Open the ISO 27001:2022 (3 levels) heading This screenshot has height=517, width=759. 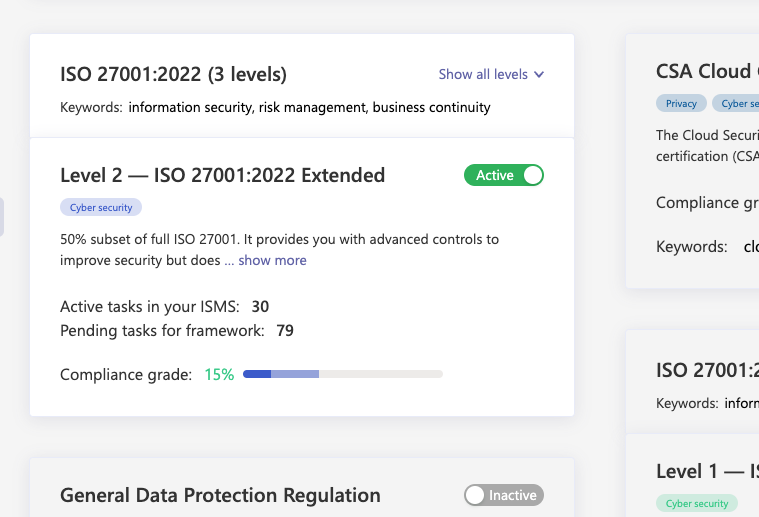173,74
